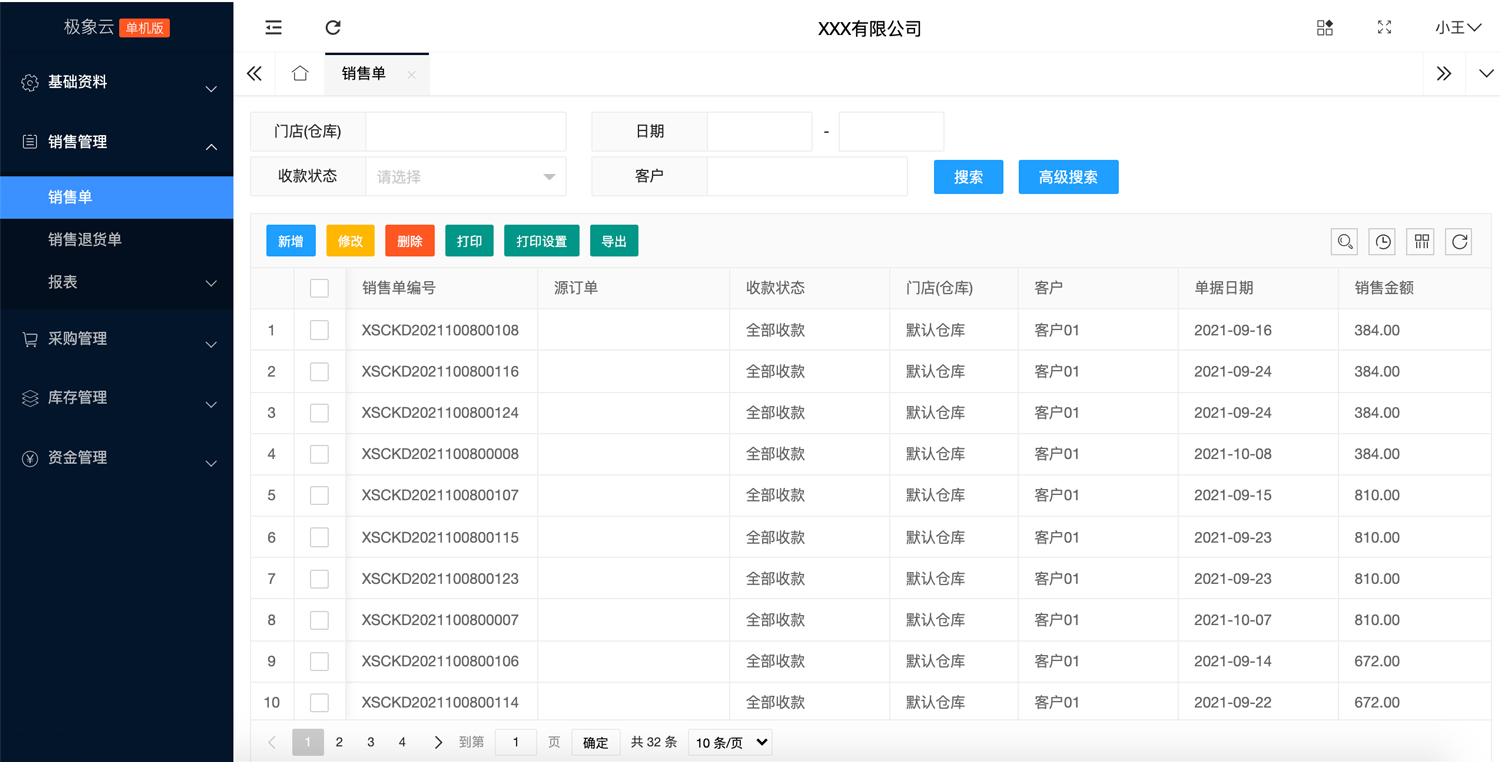Click the cart icon beside 采购管理

click(30, 339)
